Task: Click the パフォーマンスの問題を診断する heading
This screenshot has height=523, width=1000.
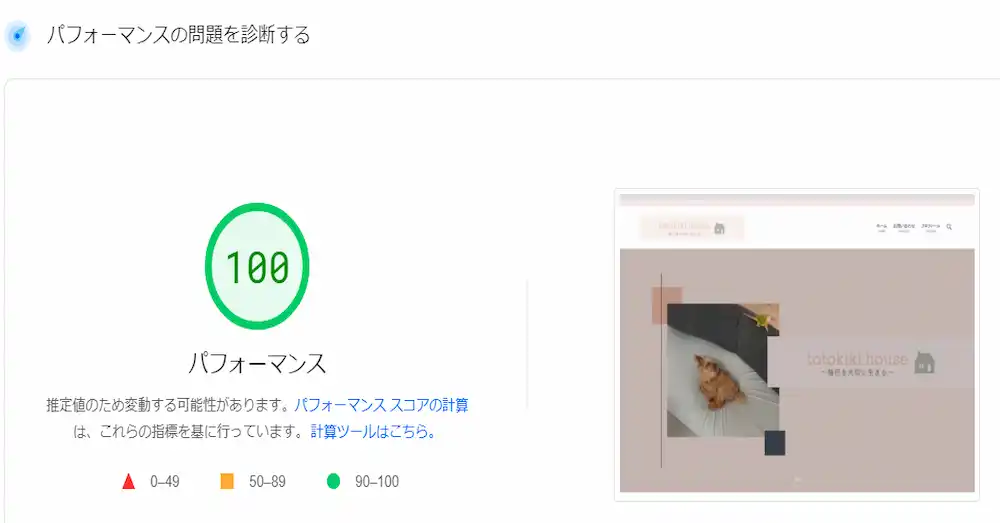Action: pyautogui.click(x=178, y=36)
